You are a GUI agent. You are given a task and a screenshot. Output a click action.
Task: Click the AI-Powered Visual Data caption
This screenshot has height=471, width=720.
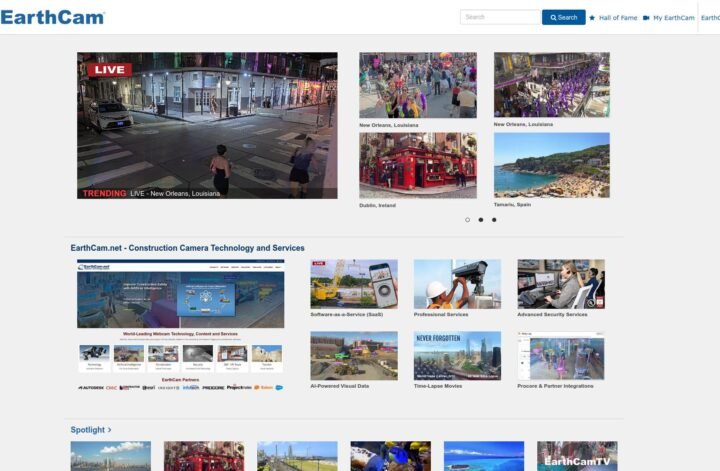coord(340,386)
